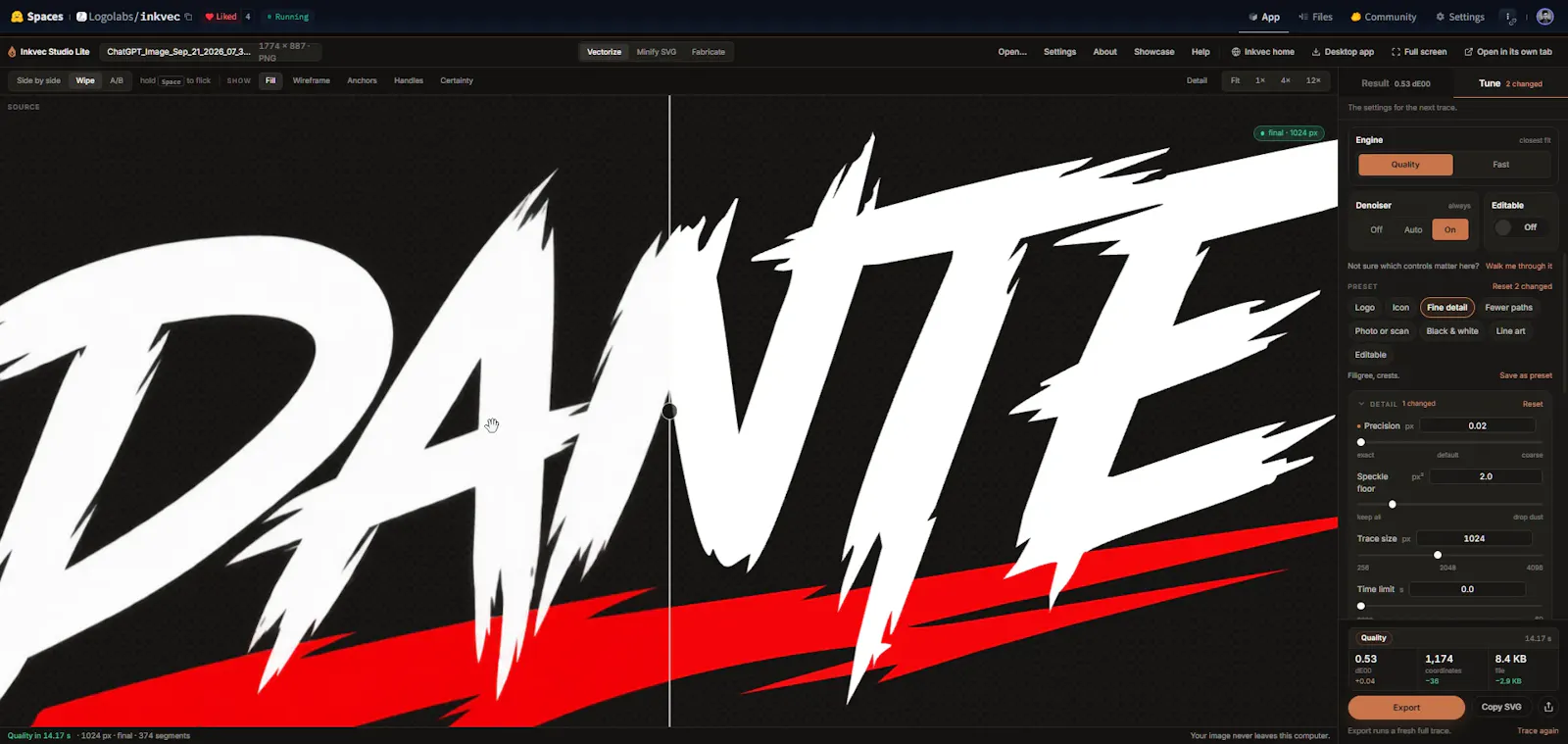Select the Fast engine option
The image size is (1568, 744).
tap(1500, 165)
